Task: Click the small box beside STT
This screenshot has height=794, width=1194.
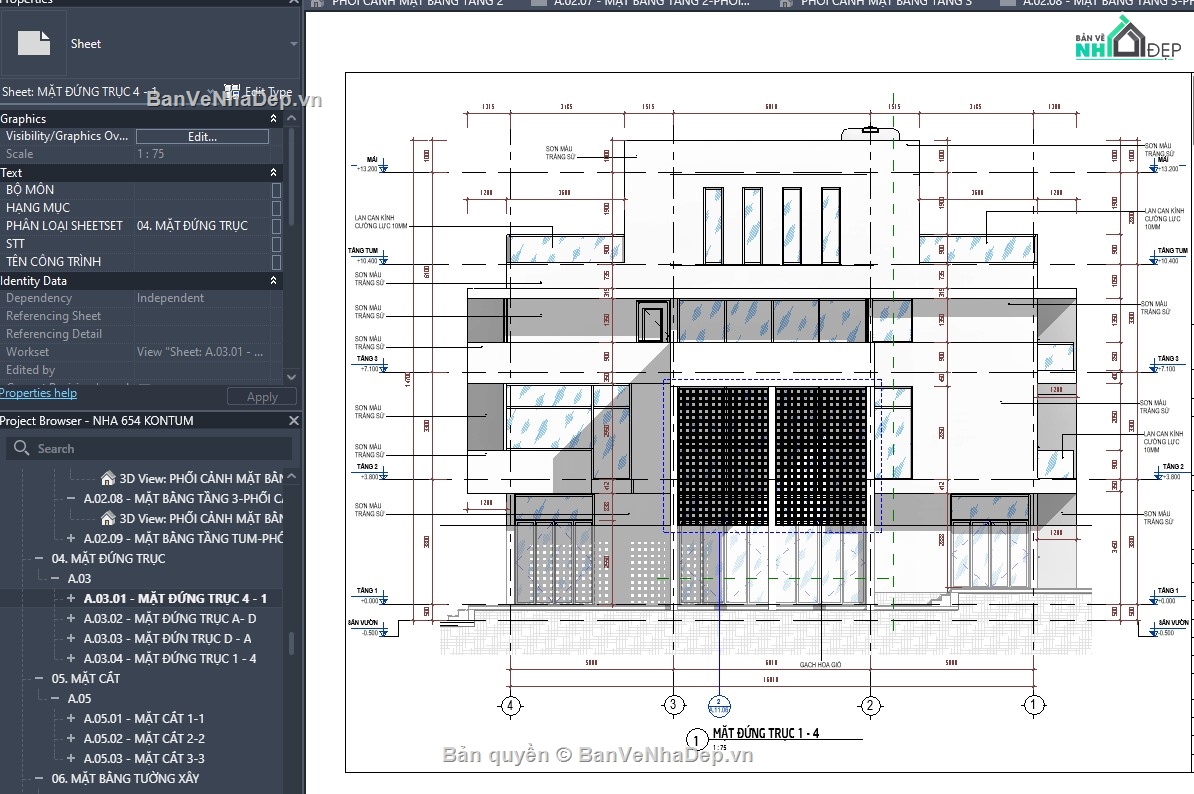Action: (x=276, y=244)
